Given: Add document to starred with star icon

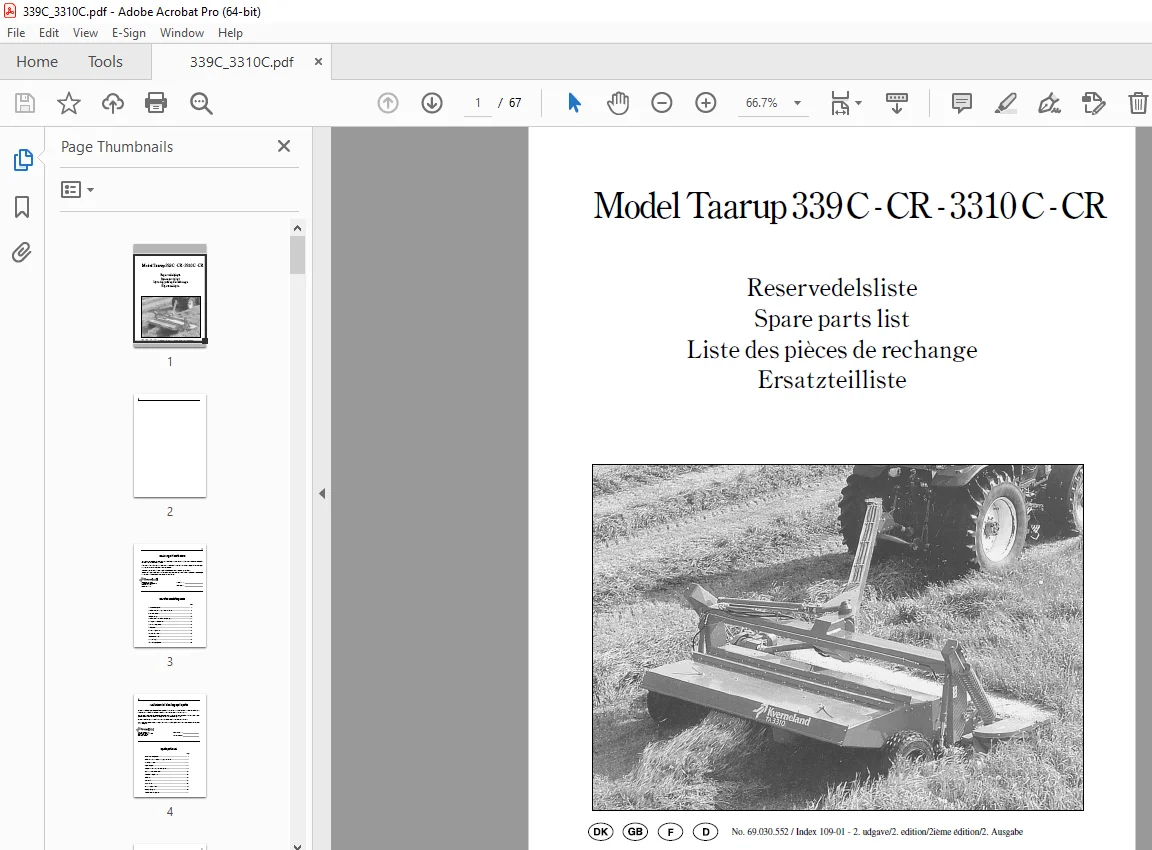Looking at the screenshot, I should [x=69, y=103].
